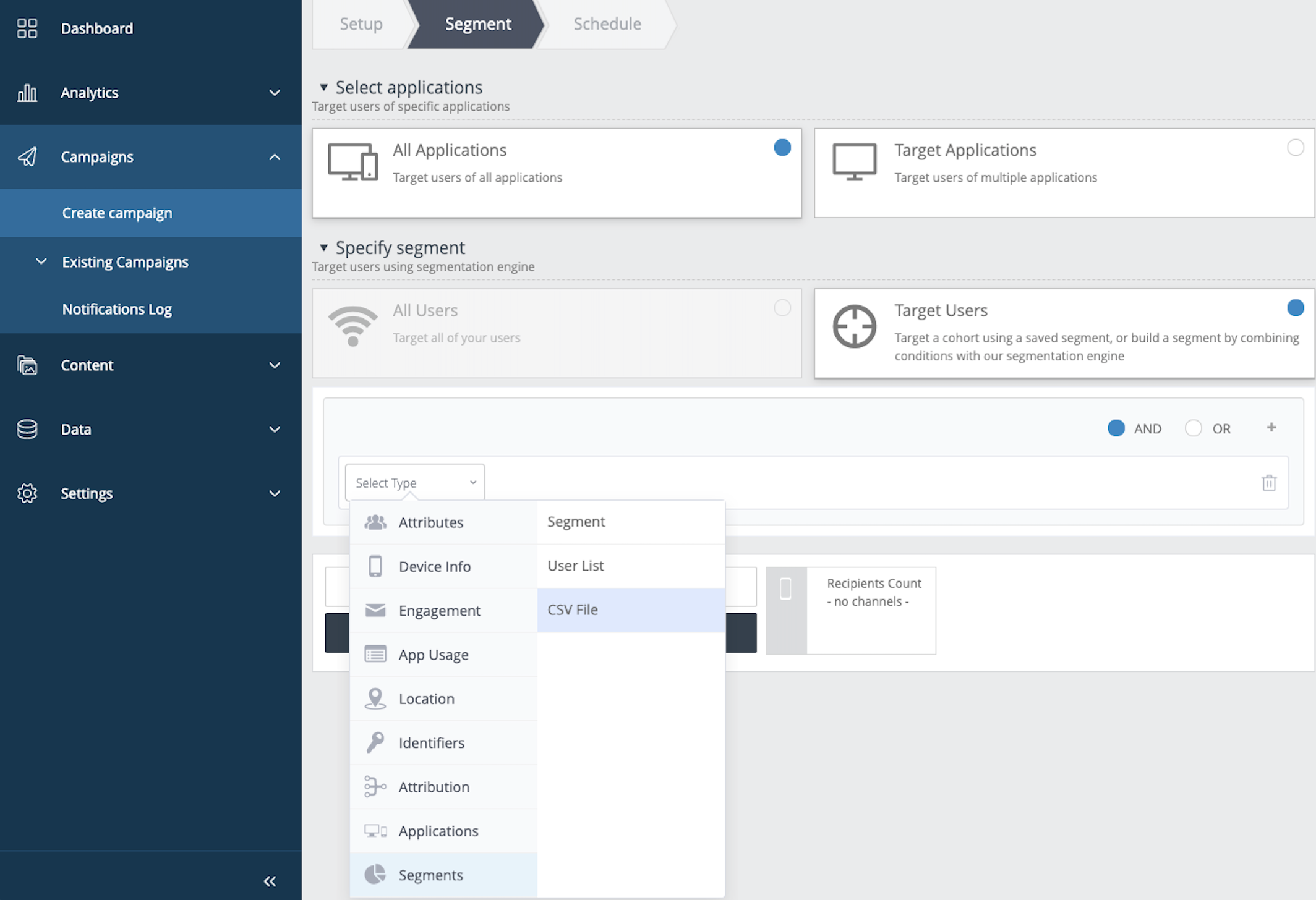Click the Attribution branching icon
The width and height of the screenshot is (1316, 900).
coord(375,787)
